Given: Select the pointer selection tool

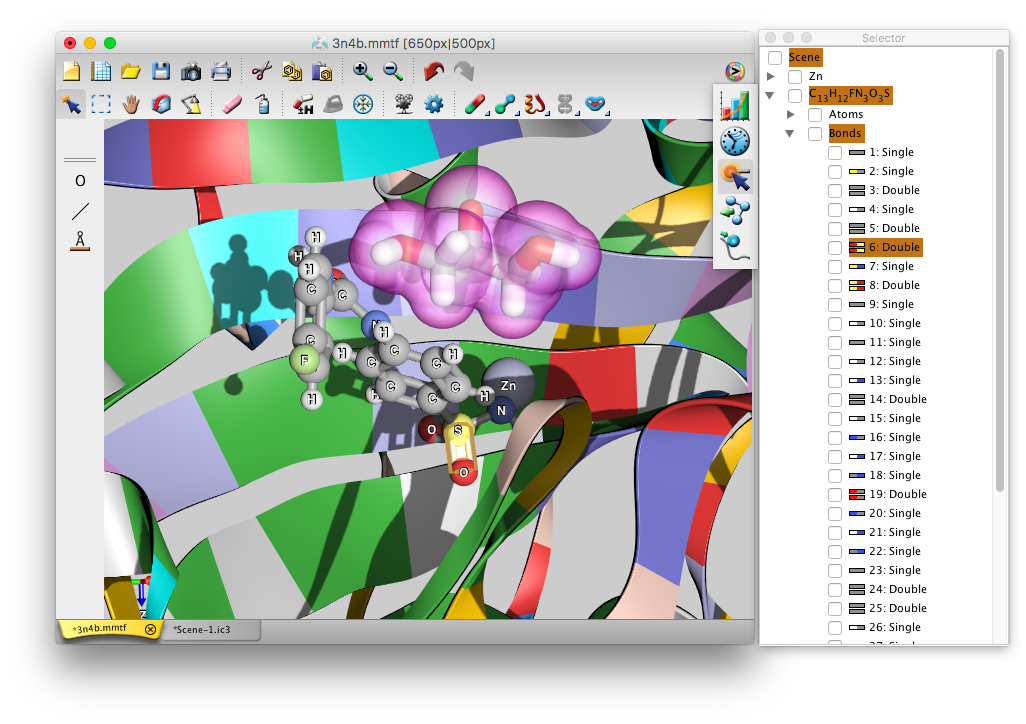Looking at the screenshot, I should click(71, 104).
